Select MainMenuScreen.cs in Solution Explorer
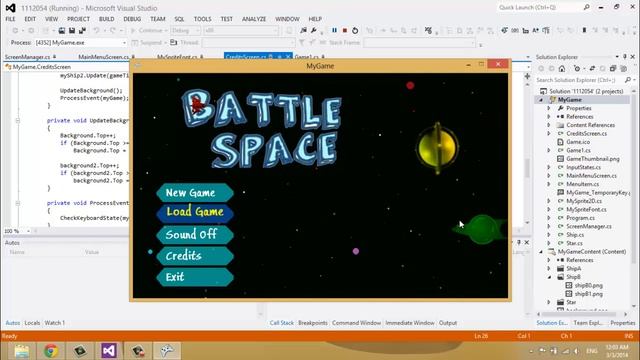Image resolution: width=640 pixels, height=360 pixels. (x=591, y=176)
